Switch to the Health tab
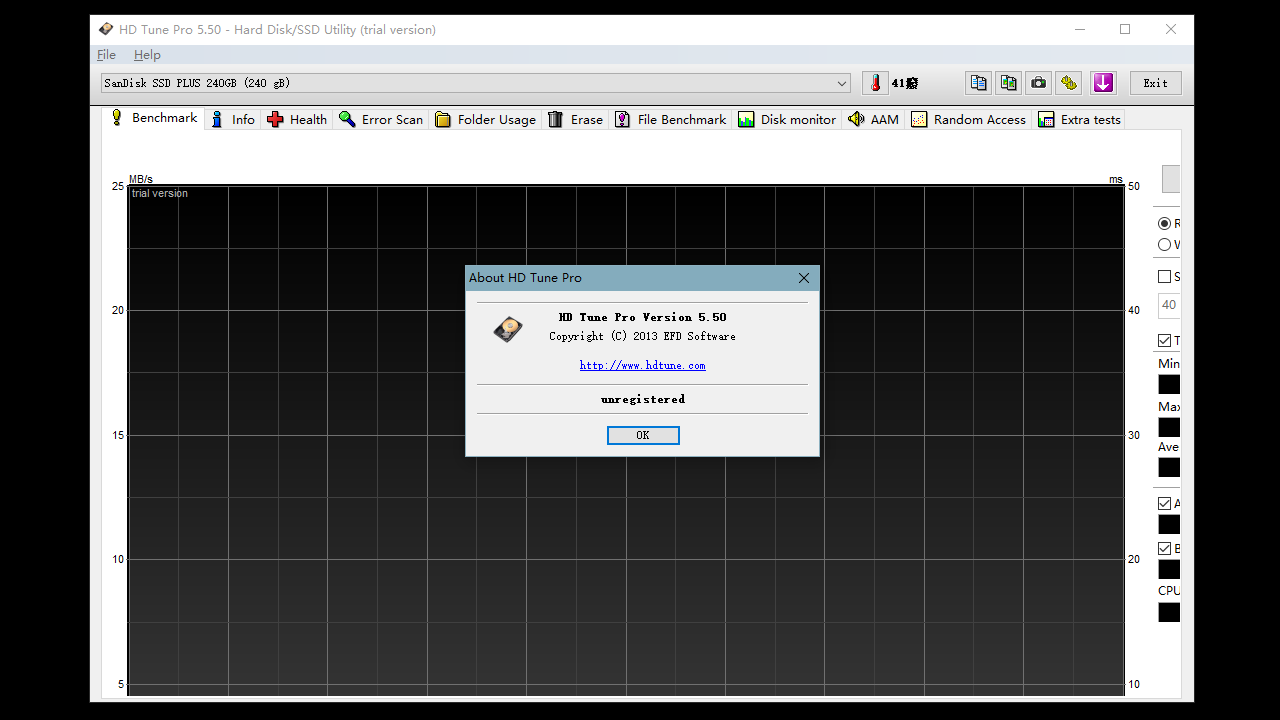The image size is (1280, 720). pos(297,119)
